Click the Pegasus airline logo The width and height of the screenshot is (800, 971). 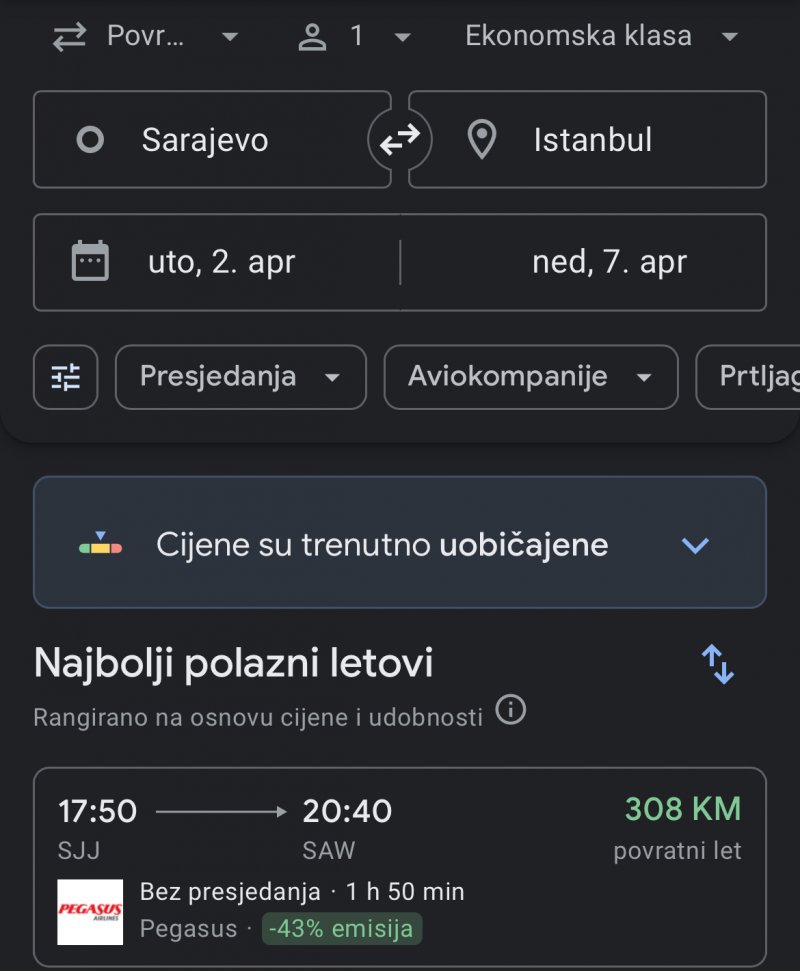pyautogui.click(x=90, y=912)
